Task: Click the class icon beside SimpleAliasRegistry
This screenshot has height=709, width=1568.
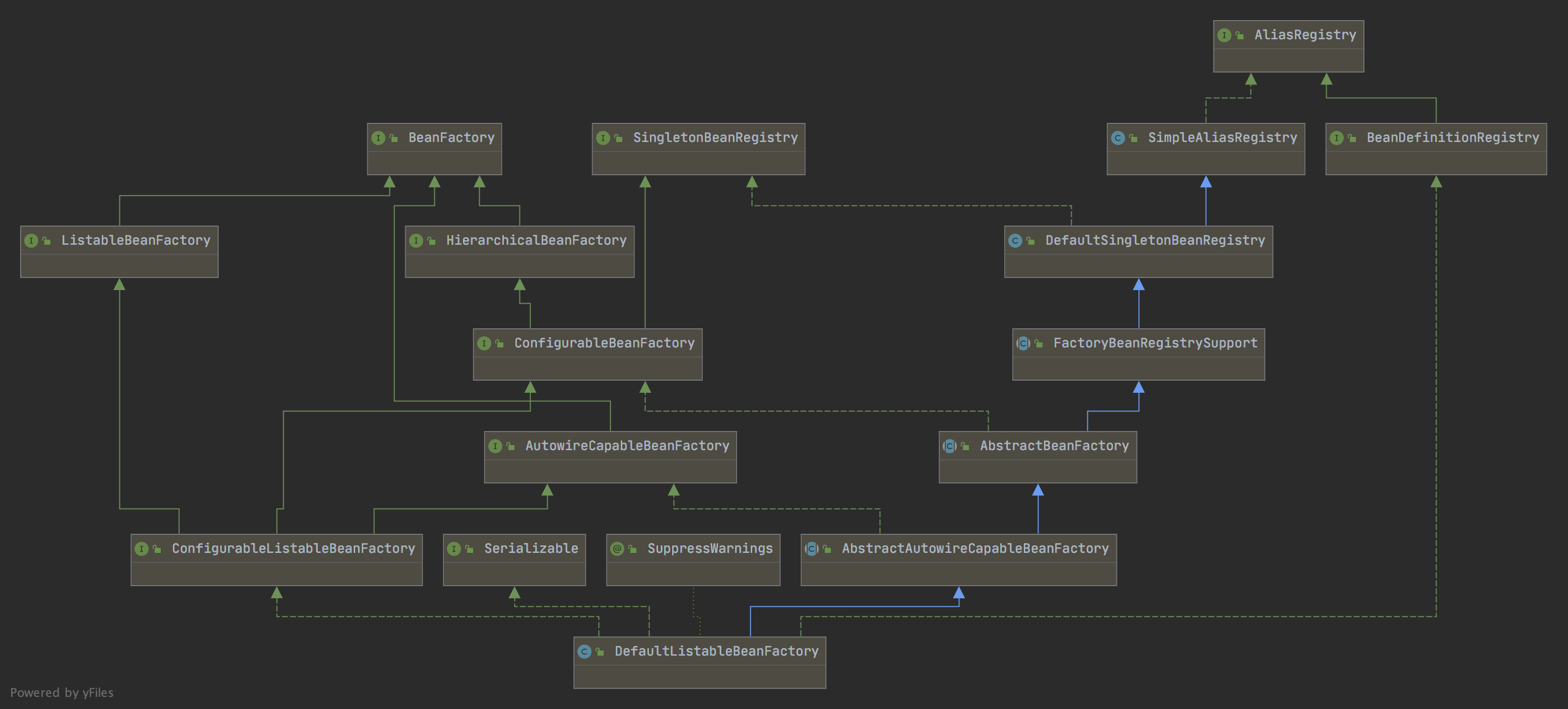Action: [x=1118, y=138]
